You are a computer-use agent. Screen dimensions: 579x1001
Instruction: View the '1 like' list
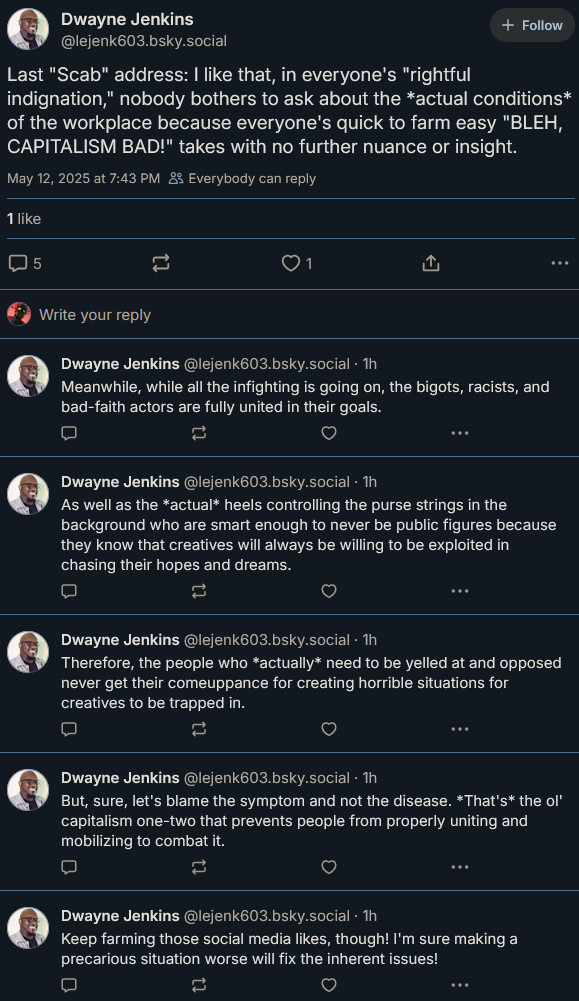tap(24, 219)
